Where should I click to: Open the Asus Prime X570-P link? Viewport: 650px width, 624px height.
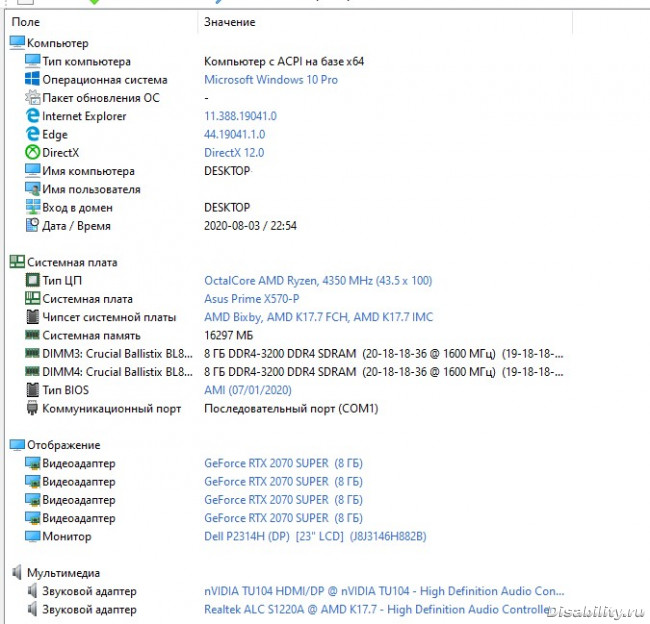pyautogui.click(x=252, y=299)
